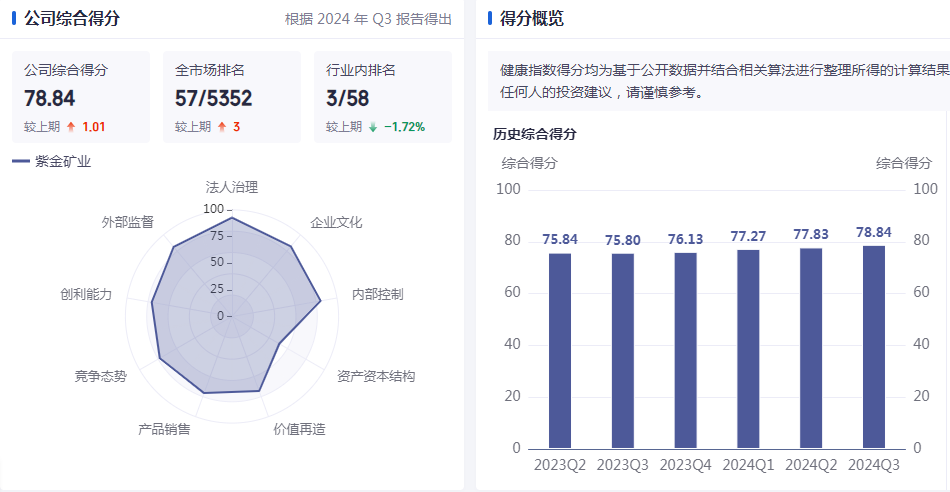Image resolution: width=950 pixels, height=492 pixels.
Task: Click the 2023Q3 x-axis label
Action: [x=623, y=465]
